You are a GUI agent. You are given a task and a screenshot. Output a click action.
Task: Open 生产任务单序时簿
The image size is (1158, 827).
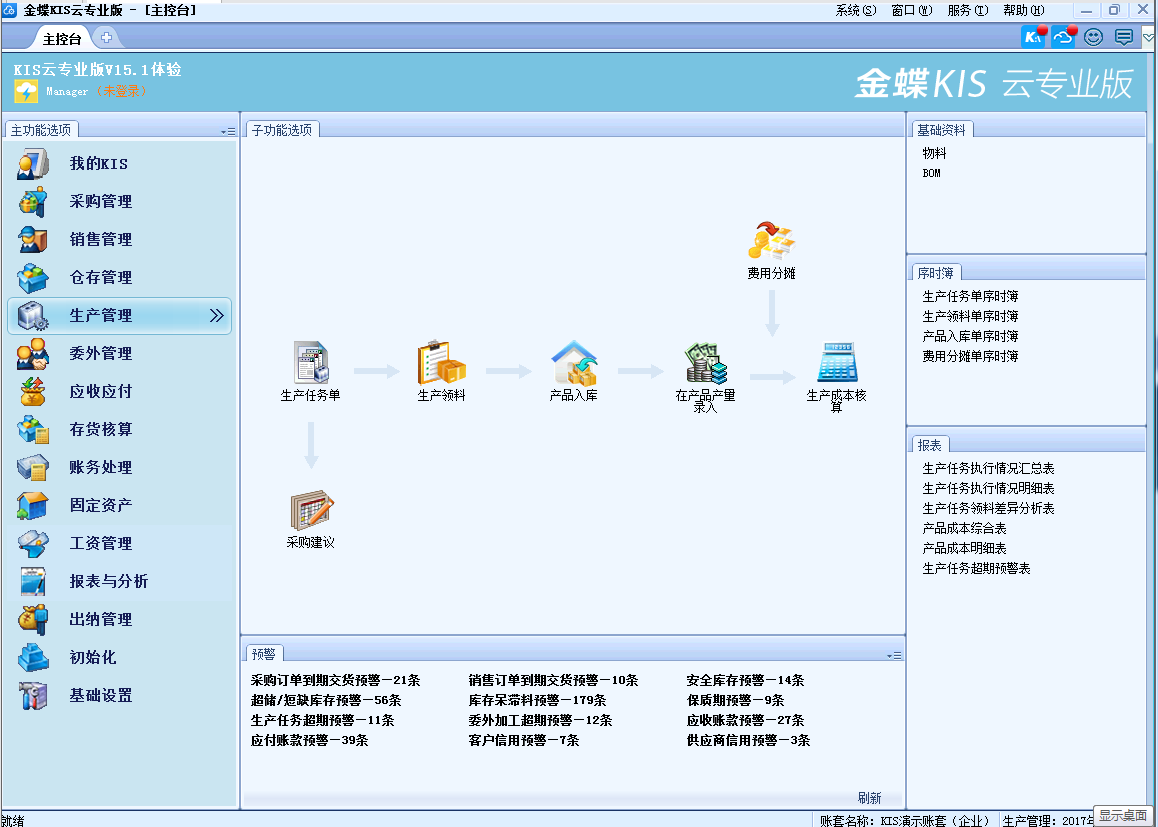(x=970, y=296)
